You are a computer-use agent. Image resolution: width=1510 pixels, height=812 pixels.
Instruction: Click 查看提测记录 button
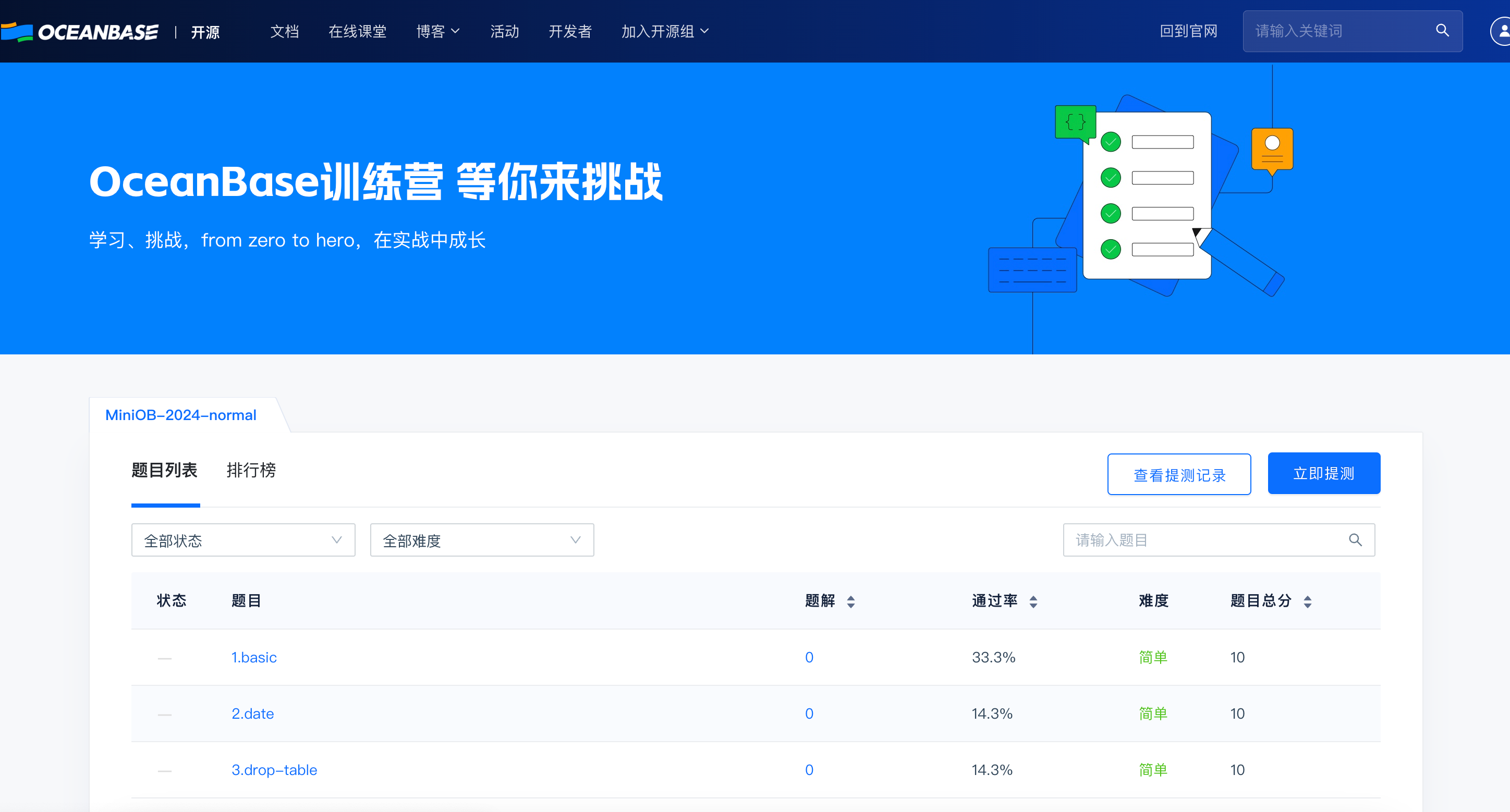(x=1179, y=474)
